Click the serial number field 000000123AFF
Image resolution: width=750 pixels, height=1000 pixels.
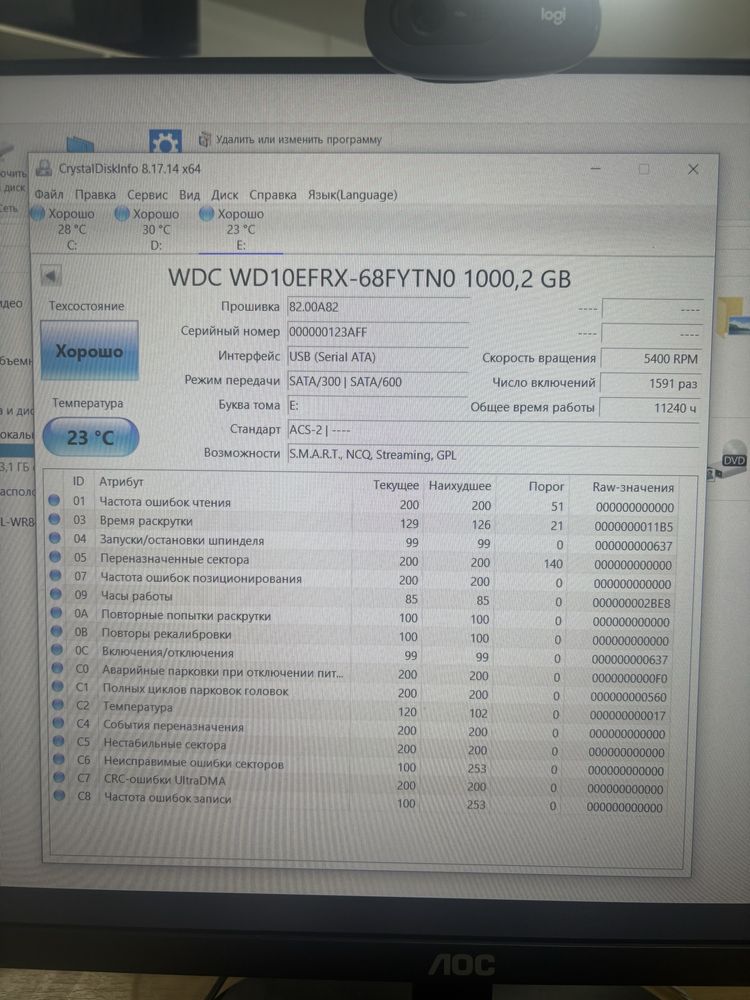(x=378, y=332)
